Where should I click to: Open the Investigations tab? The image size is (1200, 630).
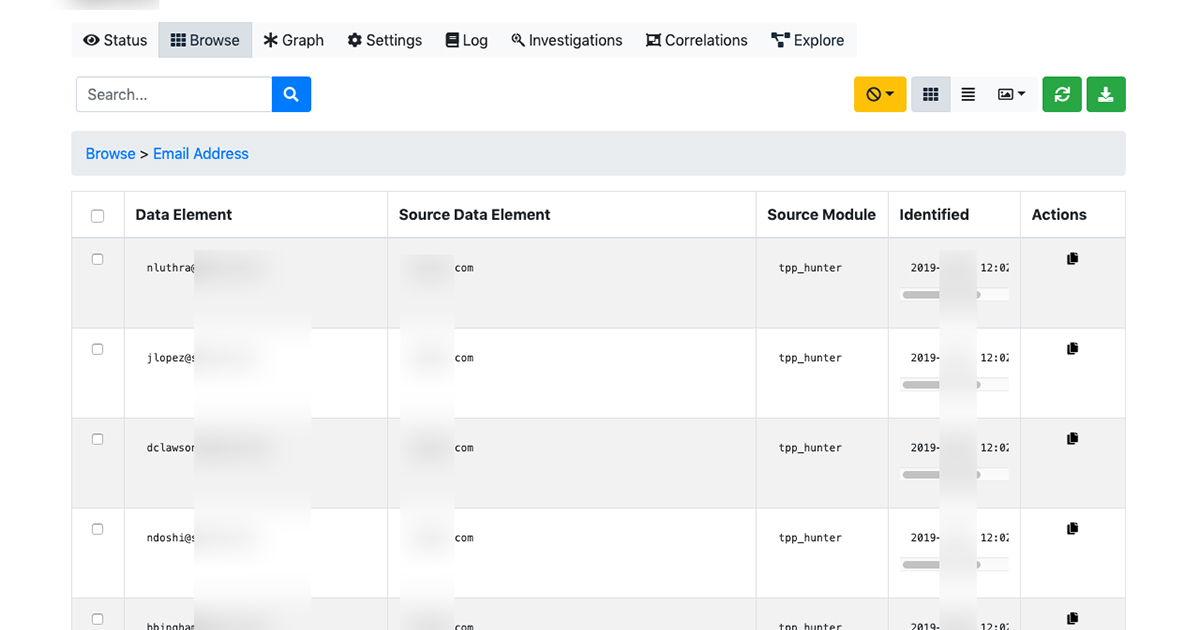coord(566,40)
